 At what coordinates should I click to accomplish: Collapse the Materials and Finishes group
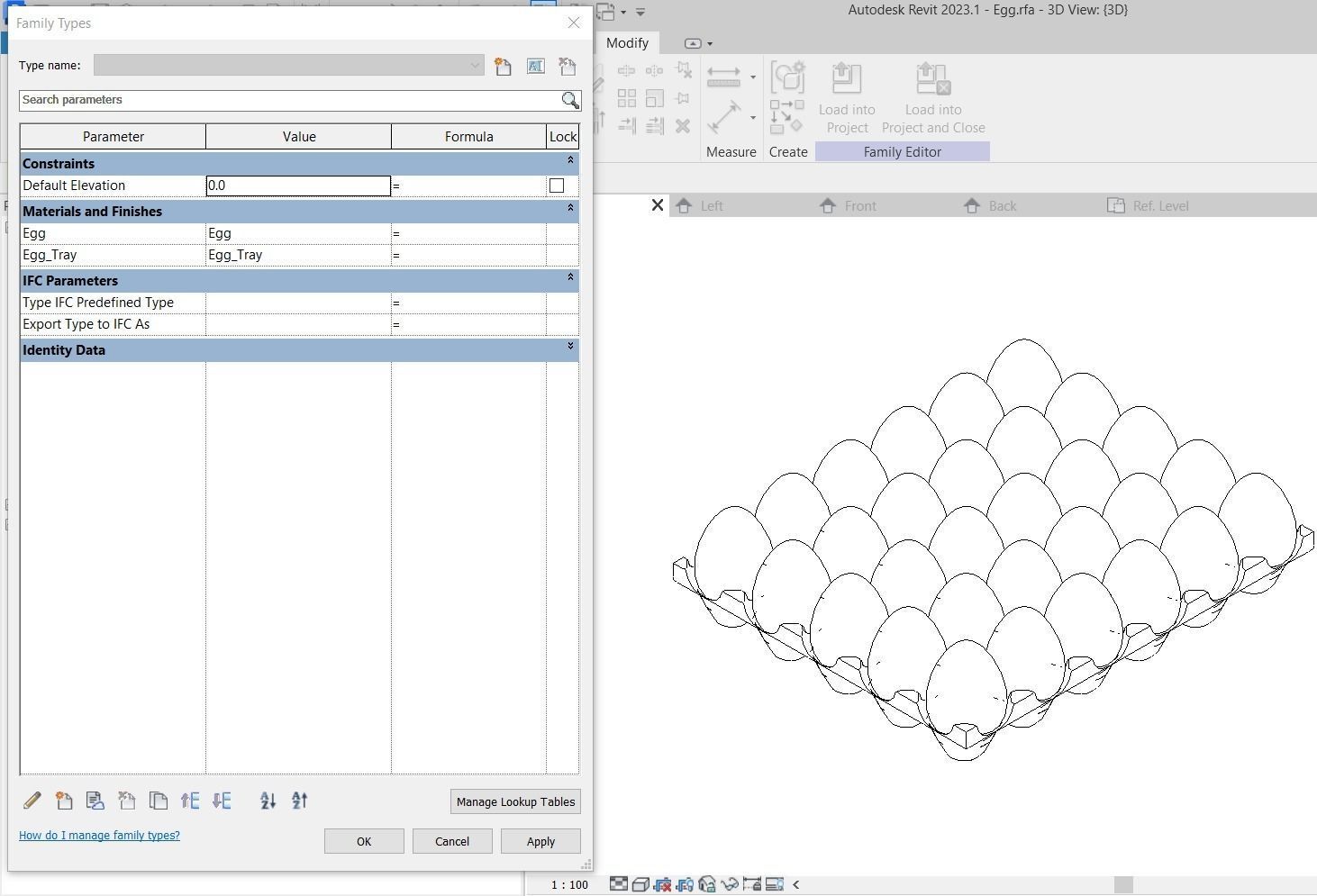(570, 208)
